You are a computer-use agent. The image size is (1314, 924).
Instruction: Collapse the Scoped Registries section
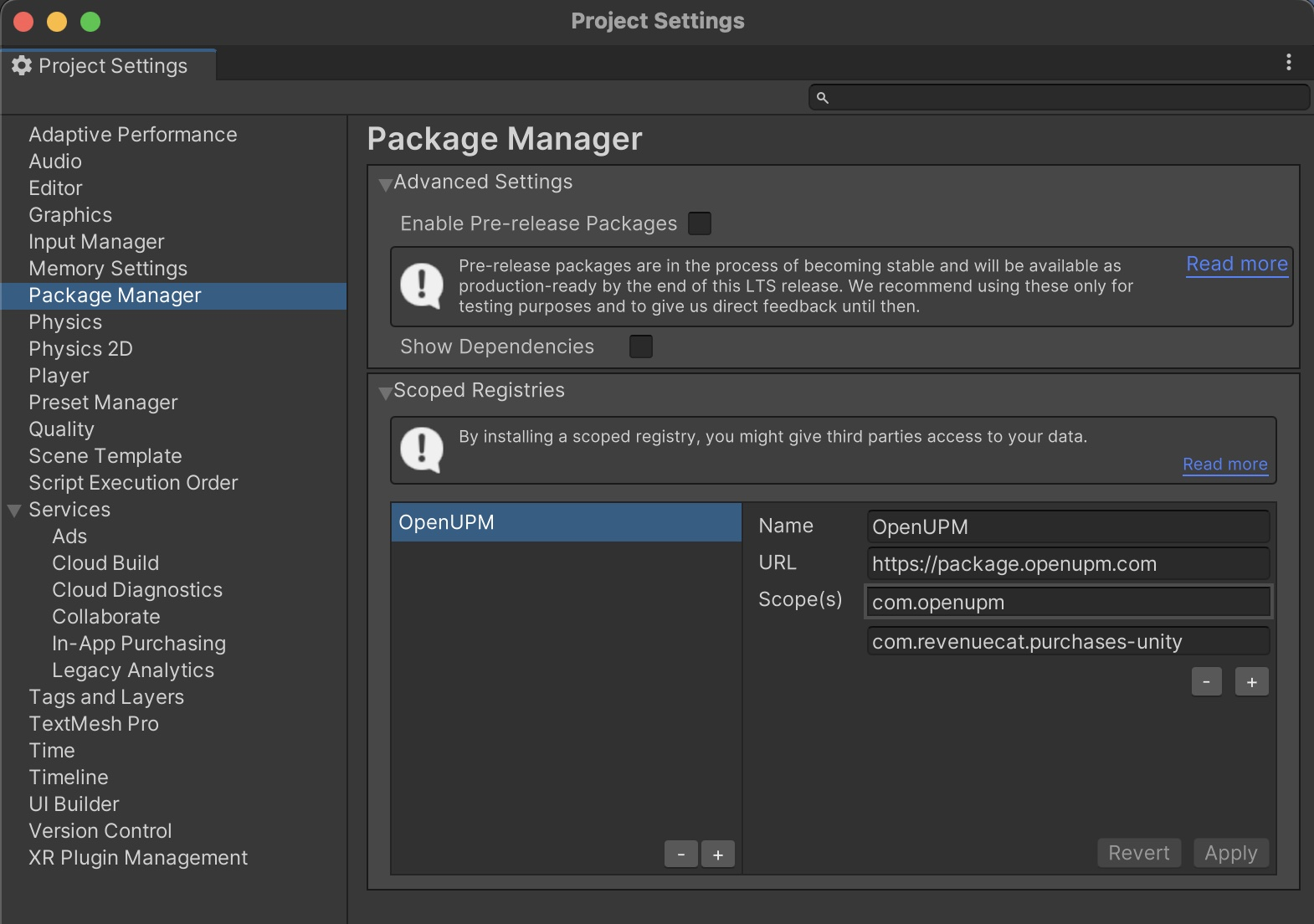(x=386, y=393)
